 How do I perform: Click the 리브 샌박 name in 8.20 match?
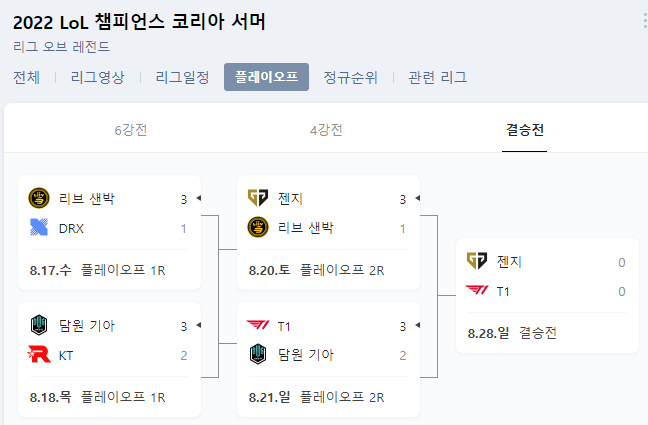[305, 227]
